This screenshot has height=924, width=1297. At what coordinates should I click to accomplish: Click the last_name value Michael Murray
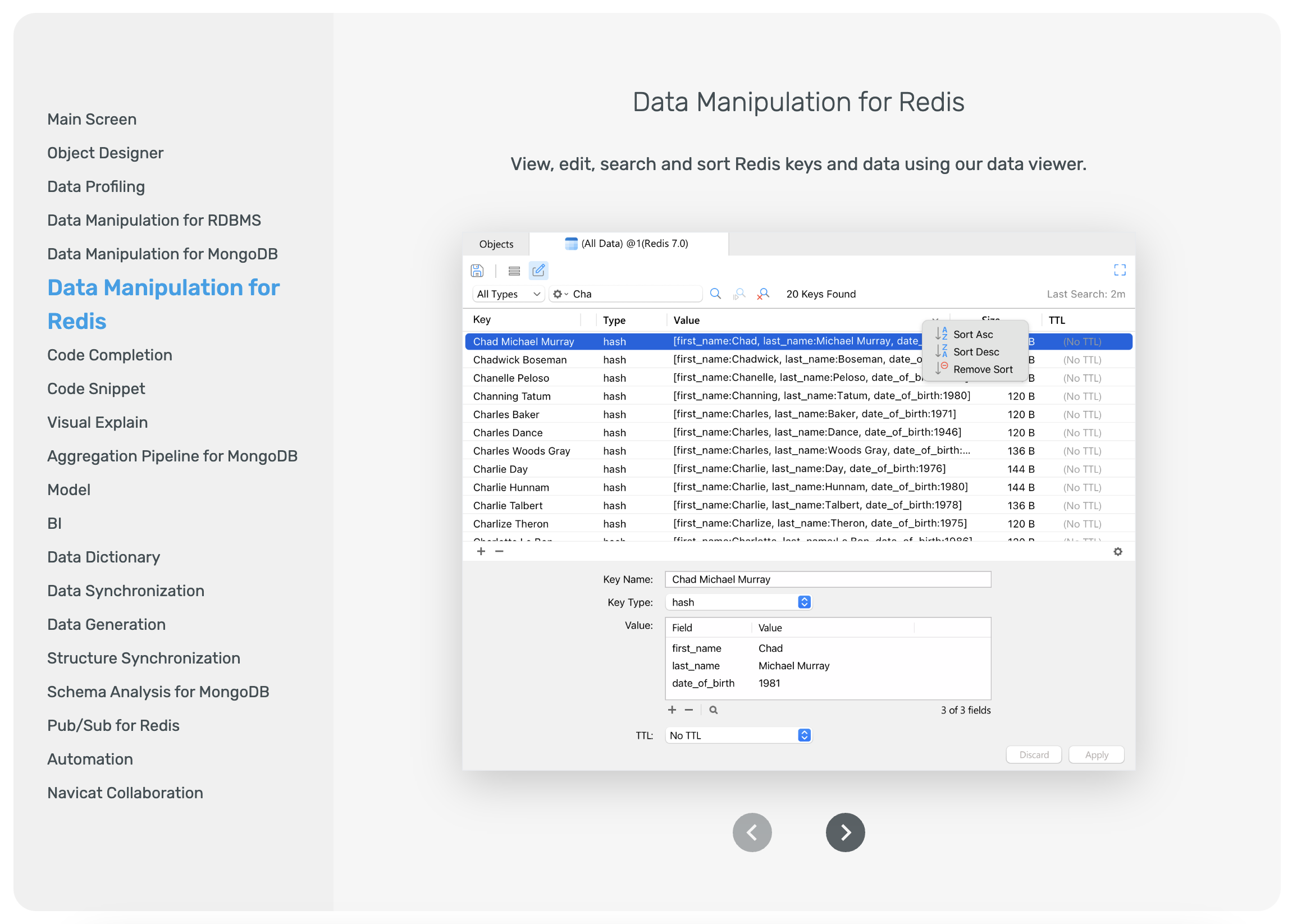tap(793, 666)
